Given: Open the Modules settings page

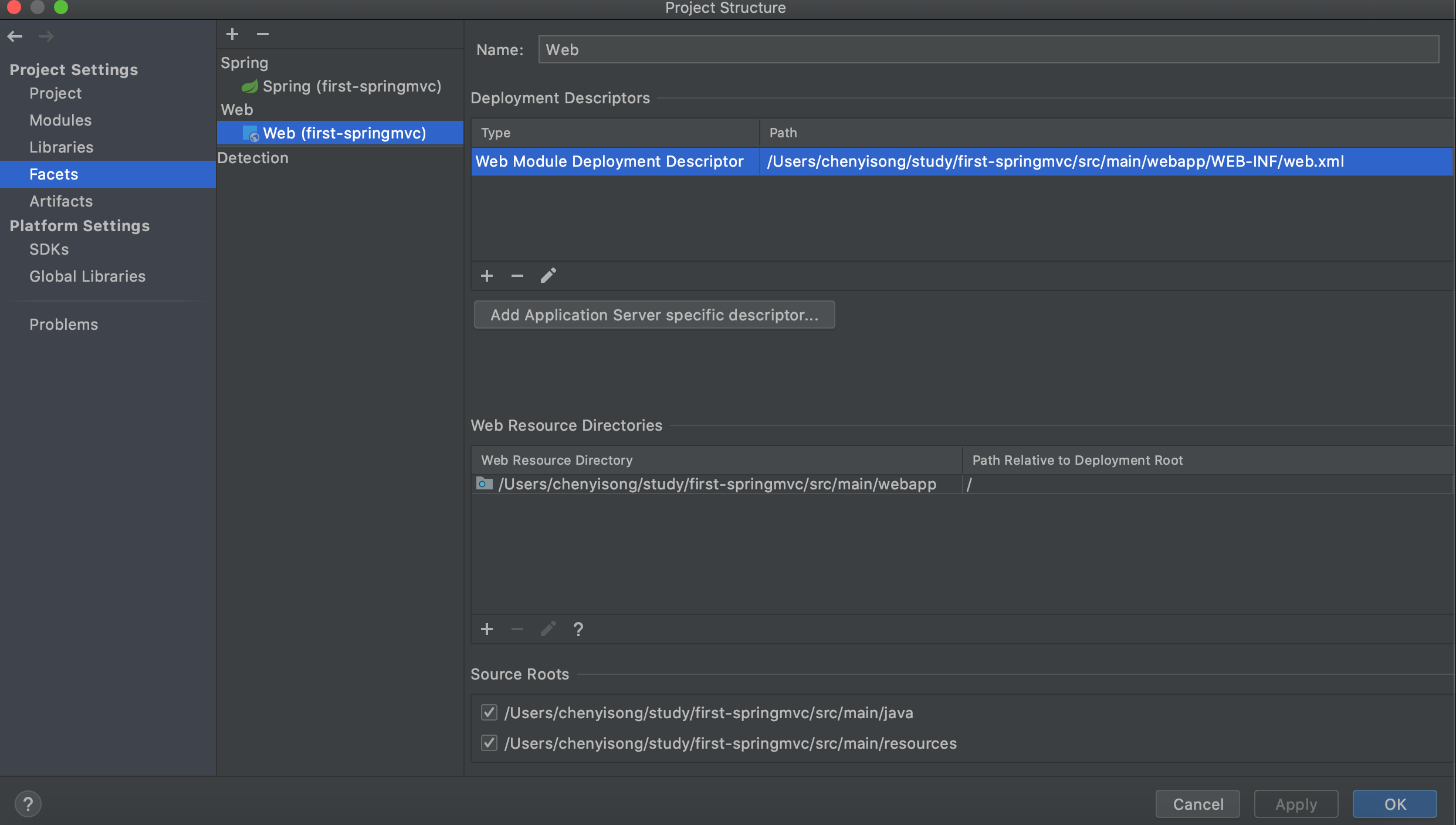Looking at the screenshot, I should (60, 120).
